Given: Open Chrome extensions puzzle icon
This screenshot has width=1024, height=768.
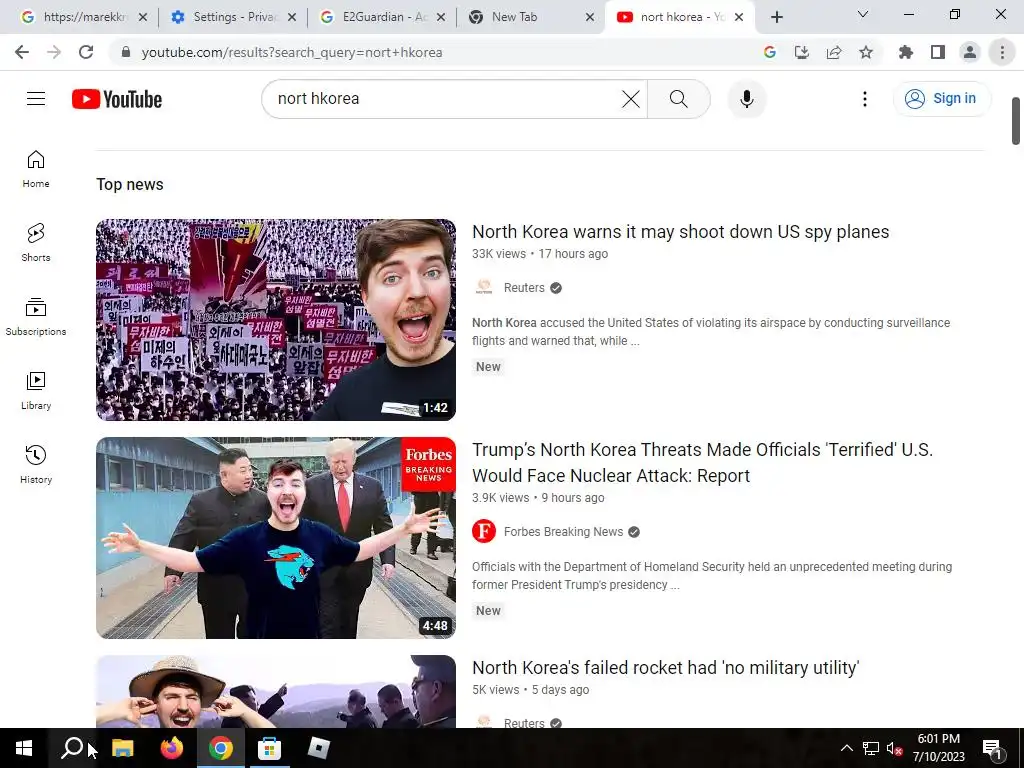Looking at the screenshot, I should tap(906, 52).
